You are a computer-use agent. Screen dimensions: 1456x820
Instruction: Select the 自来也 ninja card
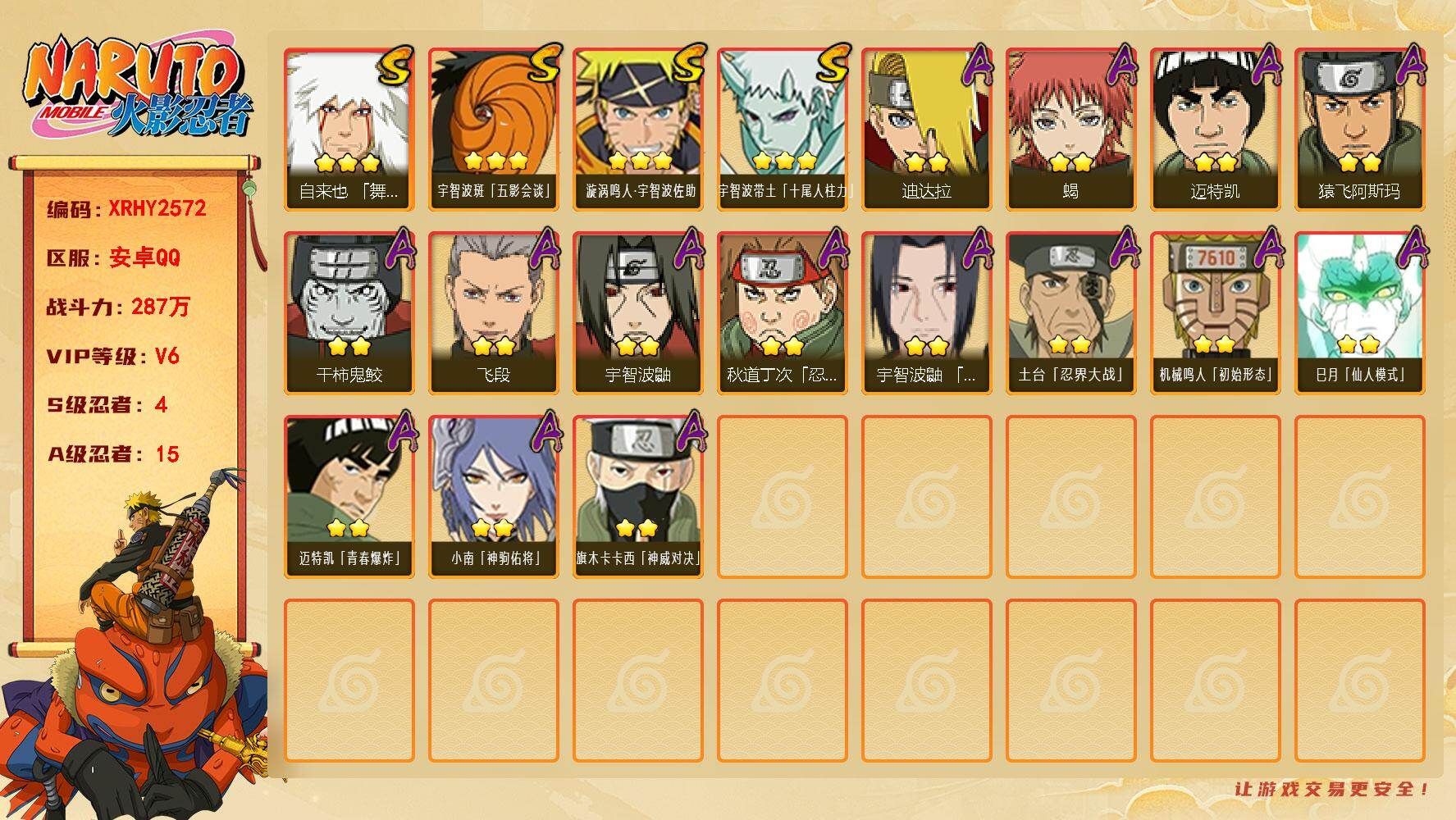tap(349, 130)
